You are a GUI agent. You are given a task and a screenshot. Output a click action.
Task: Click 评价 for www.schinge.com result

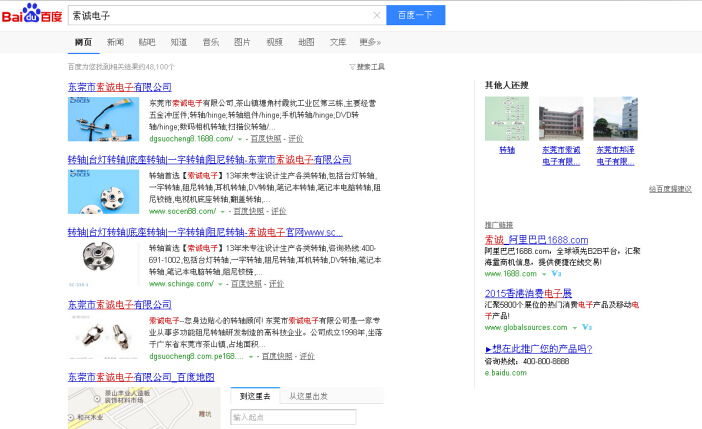pos(276,284)
